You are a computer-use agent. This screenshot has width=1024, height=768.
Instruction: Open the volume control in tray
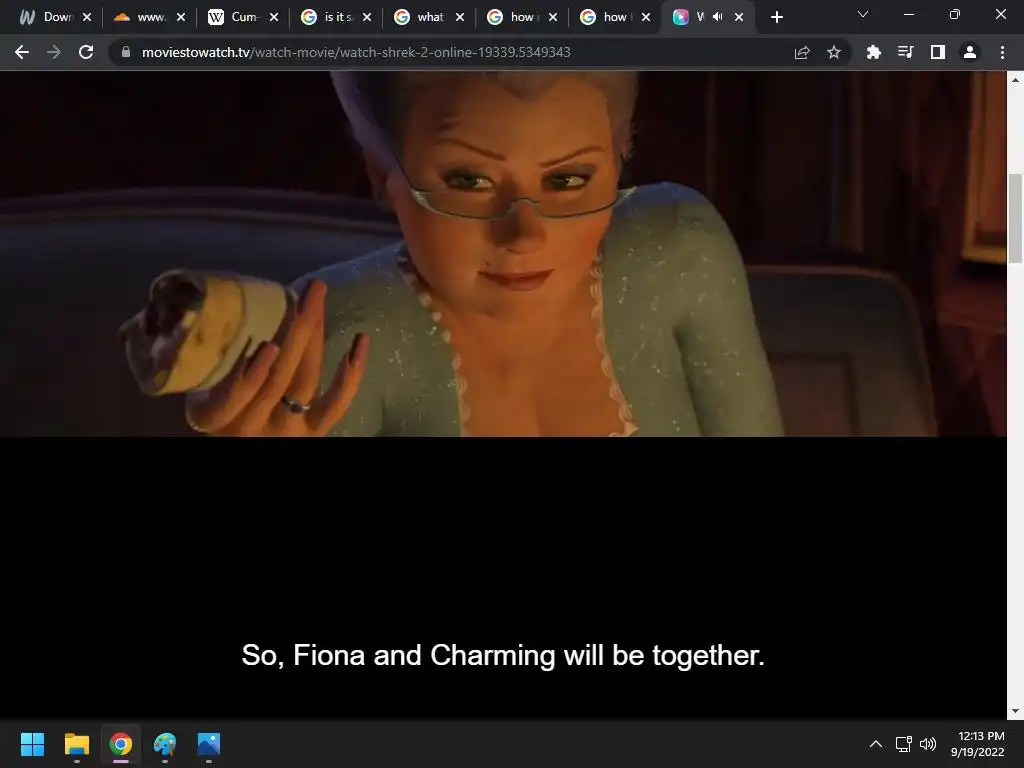(927, 744)
